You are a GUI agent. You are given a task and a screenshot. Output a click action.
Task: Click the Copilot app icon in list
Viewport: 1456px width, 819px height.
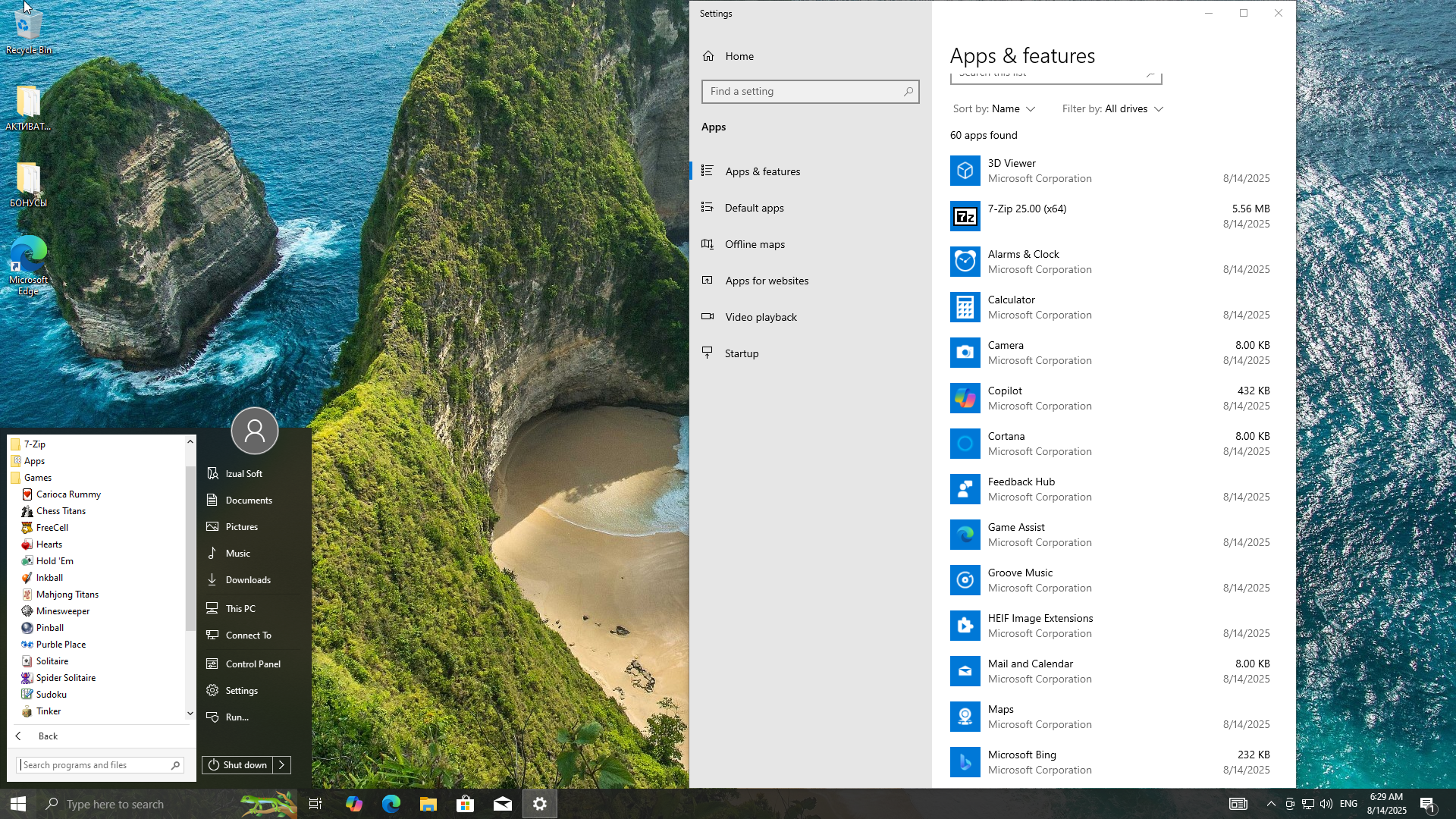[965, 398]
